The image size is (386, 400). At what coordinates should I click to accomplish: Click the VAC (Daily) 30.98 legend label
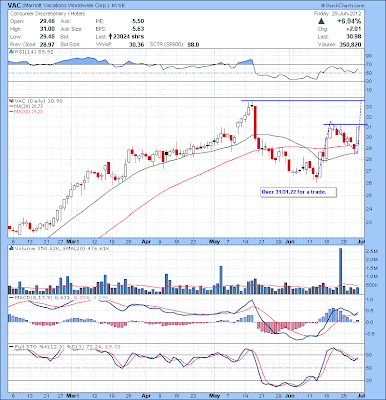38,101
